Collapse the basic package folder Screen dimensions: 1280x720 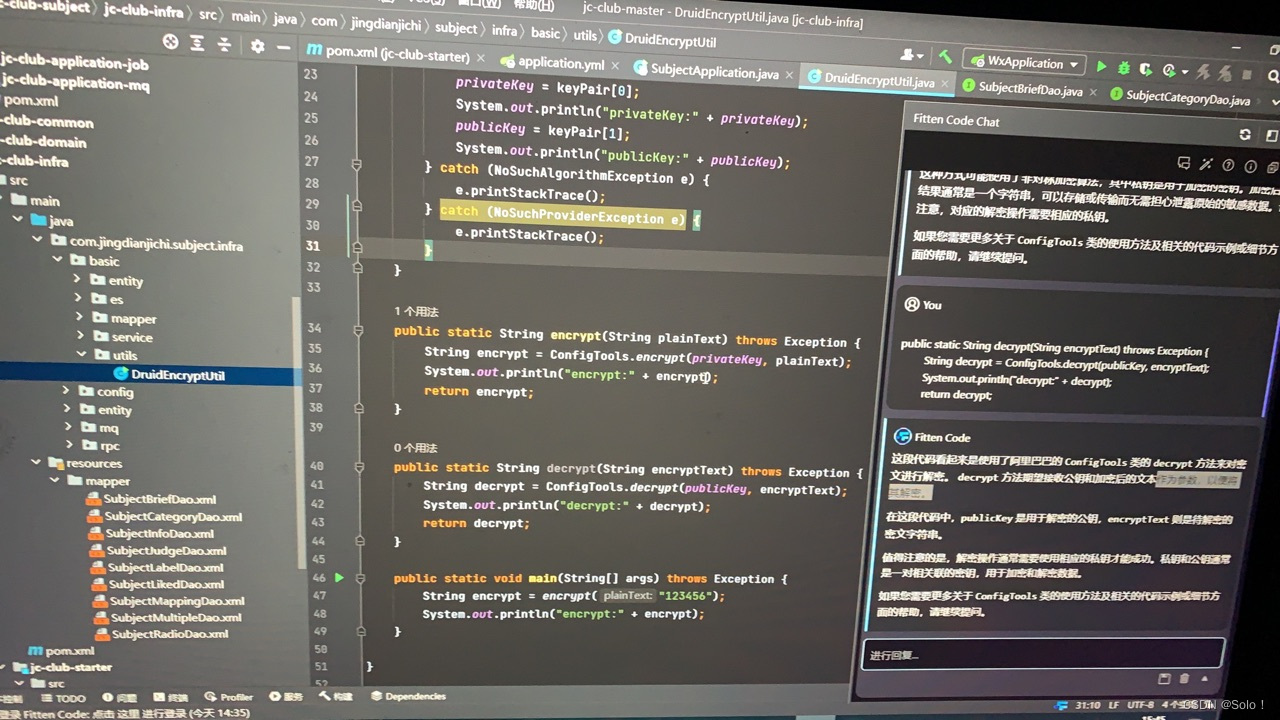click(x=58, y=260)
